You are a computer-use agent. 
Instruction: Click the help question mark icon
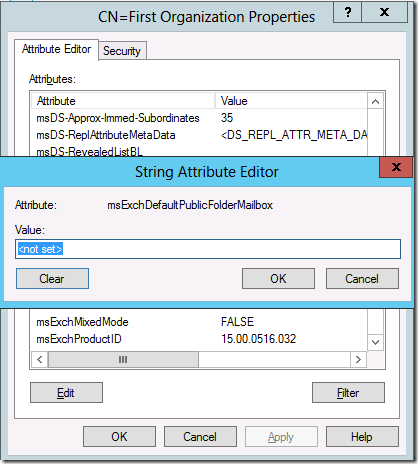coord(347,13)
